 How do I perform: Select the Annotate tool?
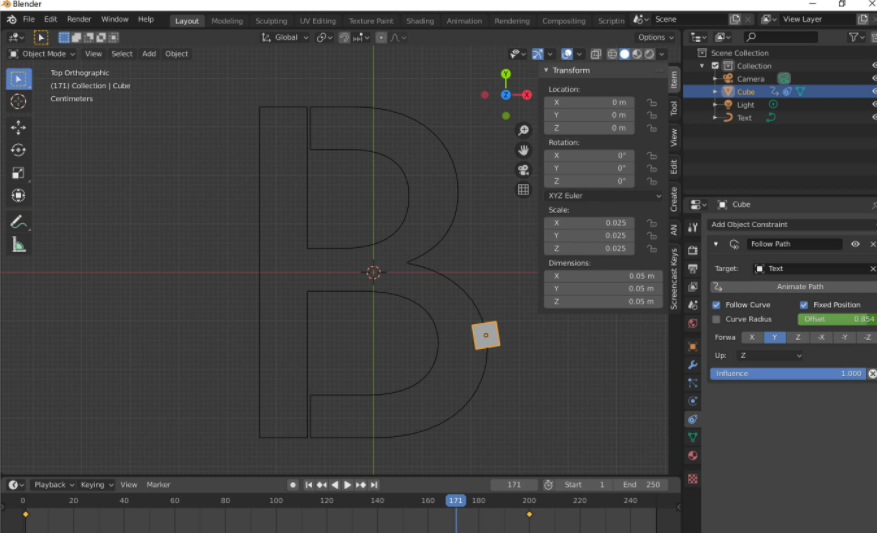18,221
